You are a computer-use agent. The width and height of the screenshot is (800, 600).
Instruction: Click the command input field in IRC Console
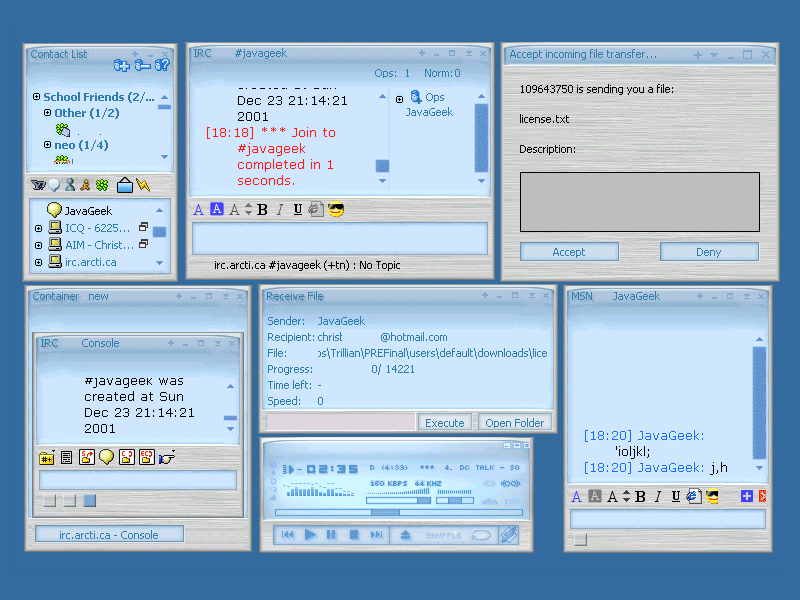click(137, 481)
